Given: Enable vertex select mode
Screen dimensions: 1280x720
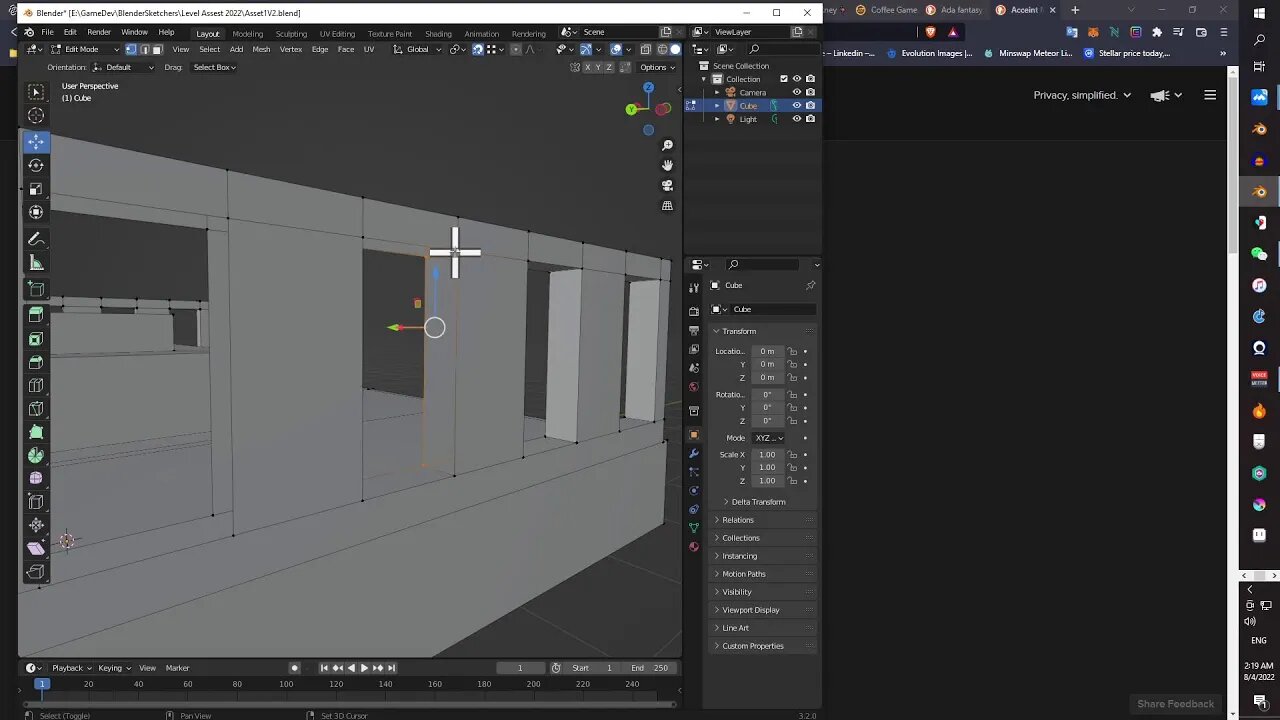Looking at the screenshot, I should (x=131, y=49).
